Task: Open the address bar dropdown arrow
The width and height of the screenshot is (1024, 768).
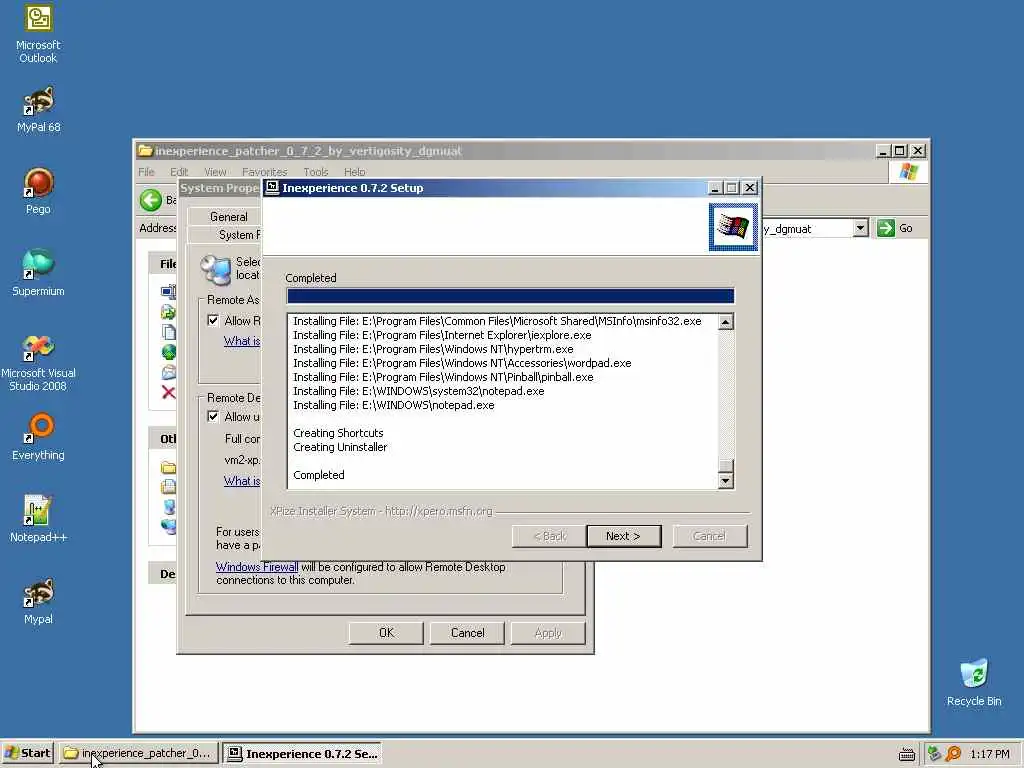Action: pos(860,228)
